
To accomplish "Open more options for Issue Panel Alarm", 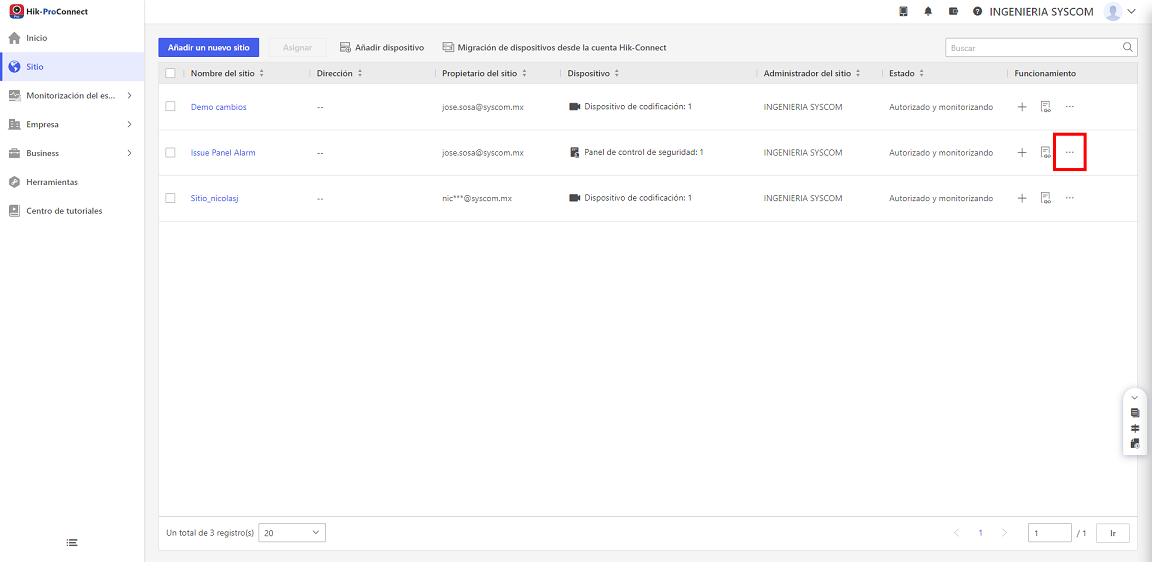I will (x=1070, y=152).
